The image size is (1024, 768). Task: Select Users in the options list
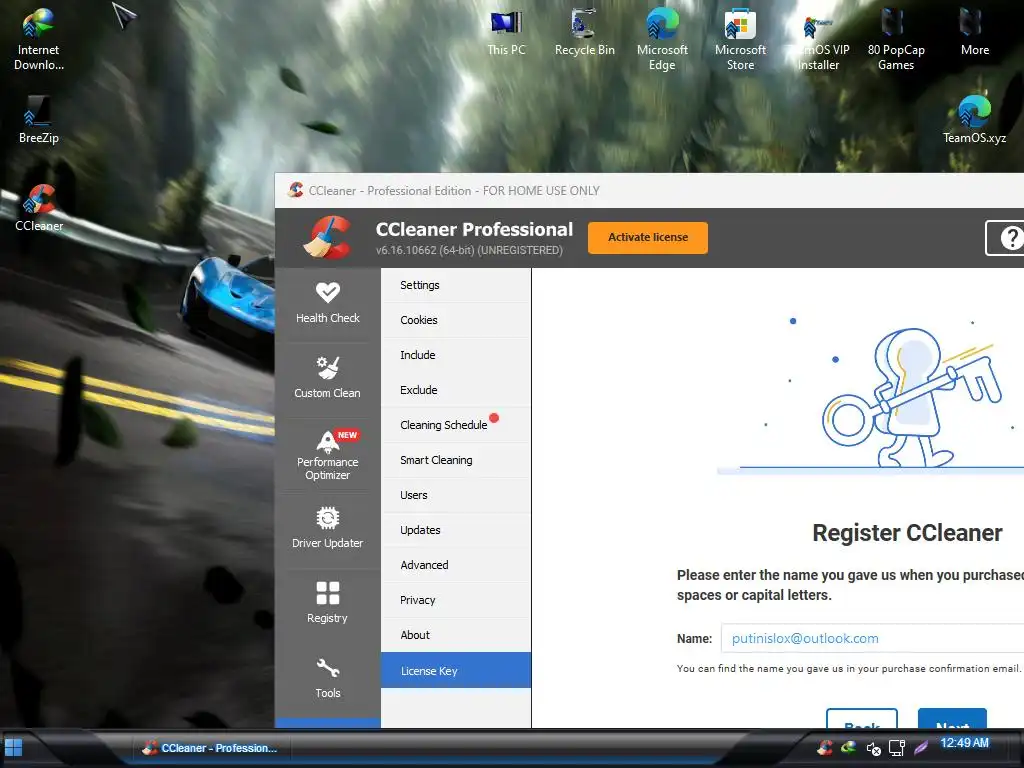coord(456,495)
